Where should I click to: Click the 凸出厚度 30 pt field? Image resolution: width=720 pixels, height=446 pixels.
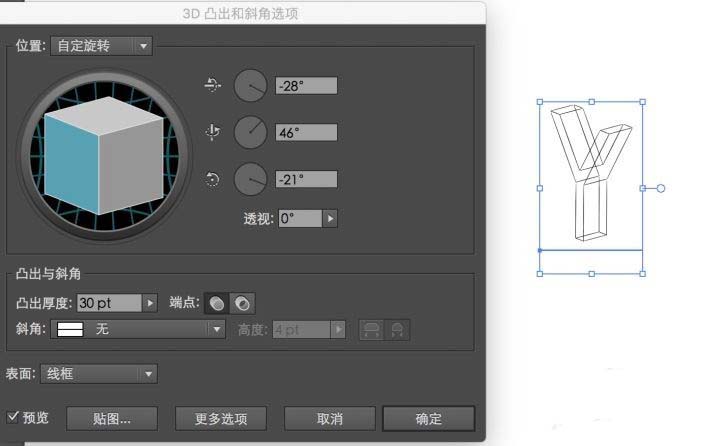click(x=109, y=303)
